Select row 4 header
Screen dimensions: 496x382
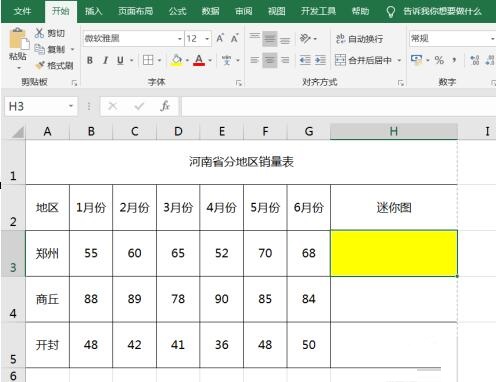click(13, 299)
